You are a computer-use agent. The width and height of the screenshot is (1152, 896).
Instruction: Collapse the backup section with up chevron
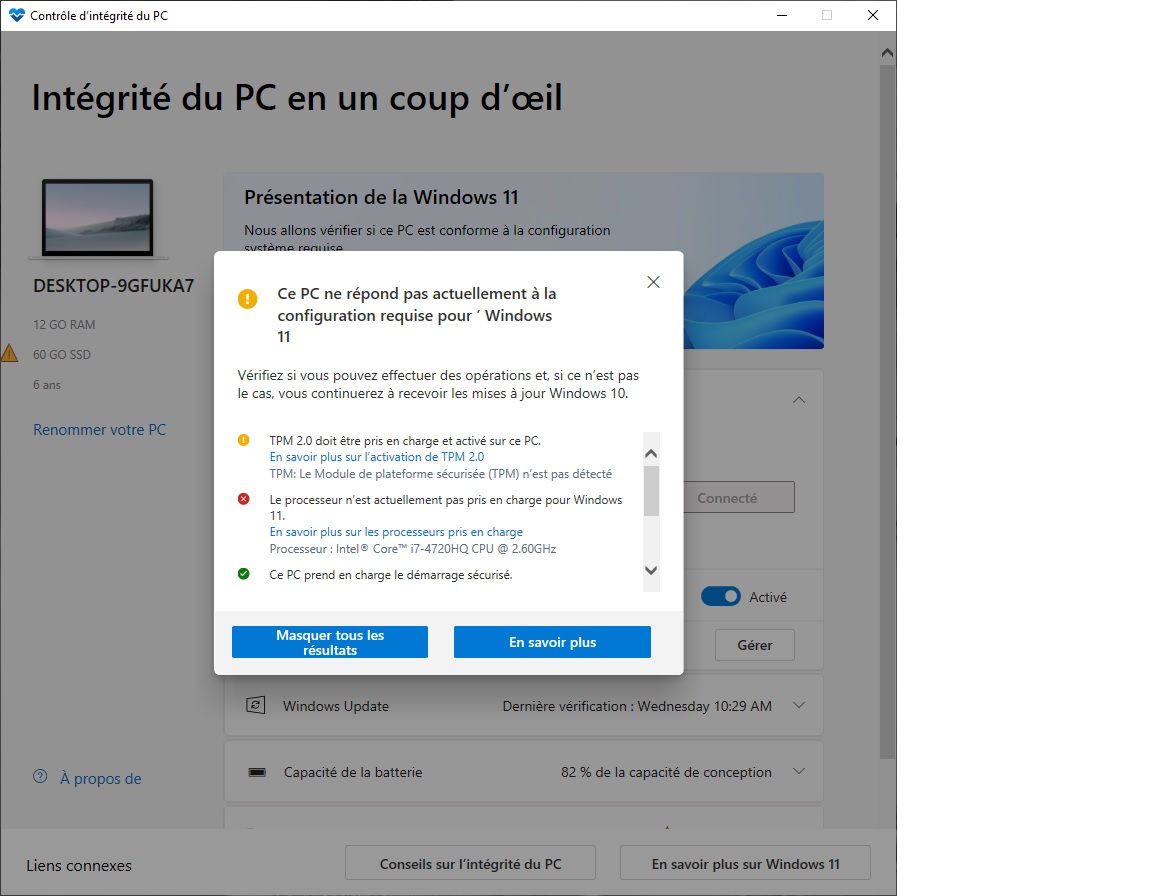coord(799,400)
